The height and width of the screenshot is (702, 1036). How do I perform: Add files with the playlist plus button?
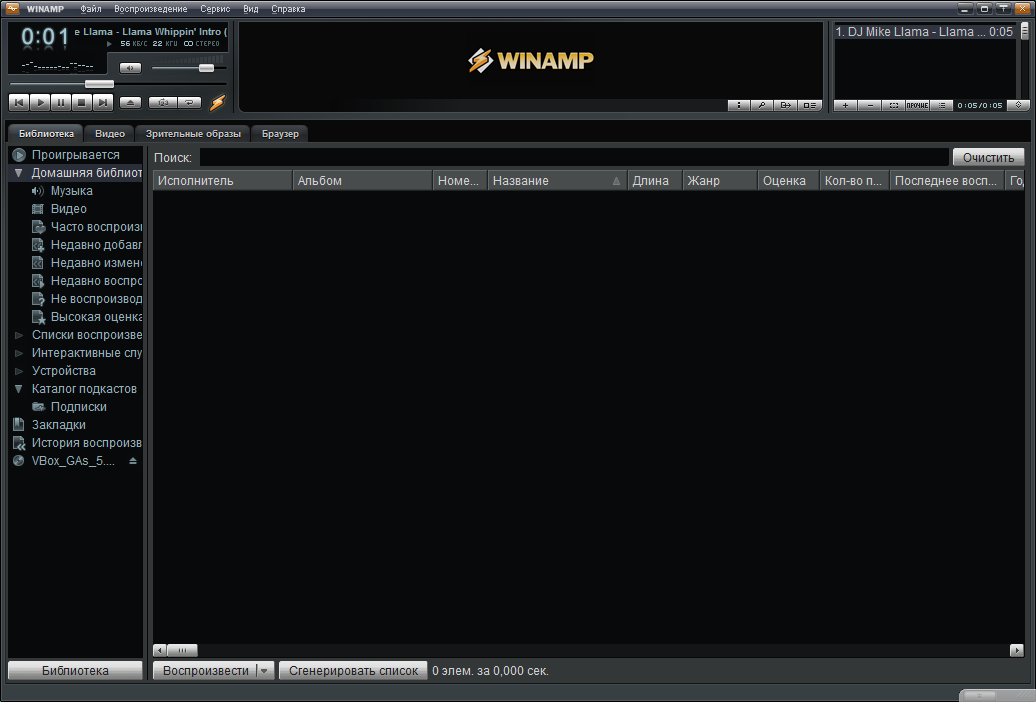click(x=846, y=105)
